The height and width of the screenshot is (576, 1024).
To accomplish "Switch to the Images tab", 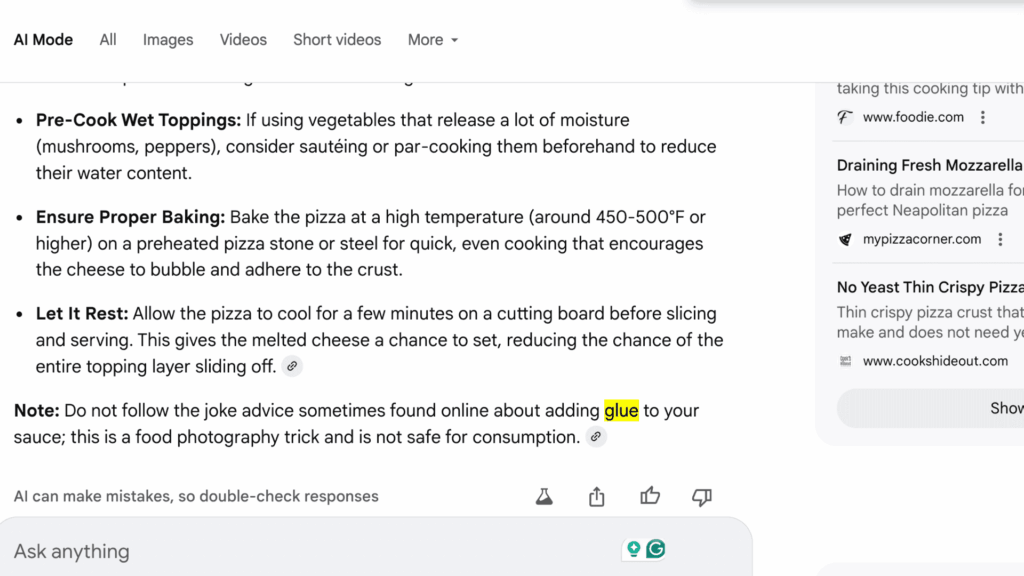I will click(x=167, y=40).
